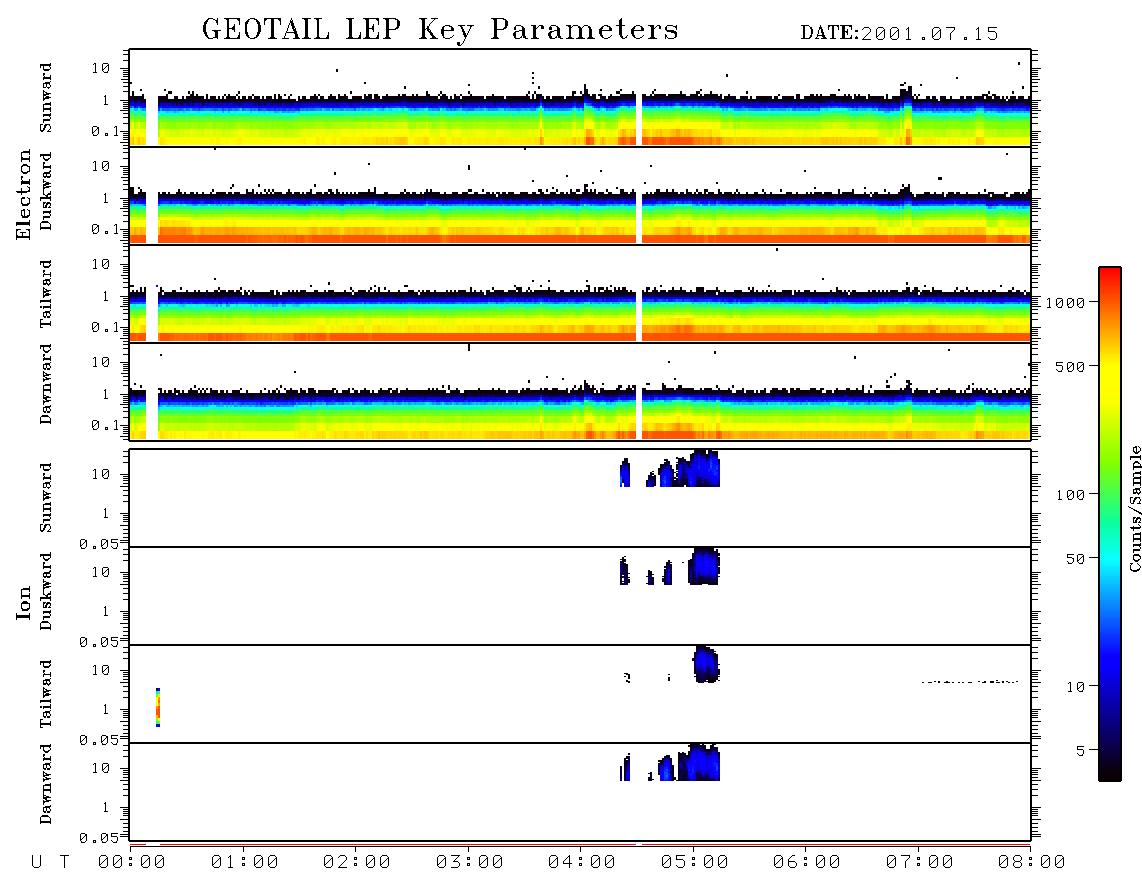This screenshot has height=880, width=1142.
Task: Open the Electron Sunward spectrogram panel
Action: (x=580, y=98)
